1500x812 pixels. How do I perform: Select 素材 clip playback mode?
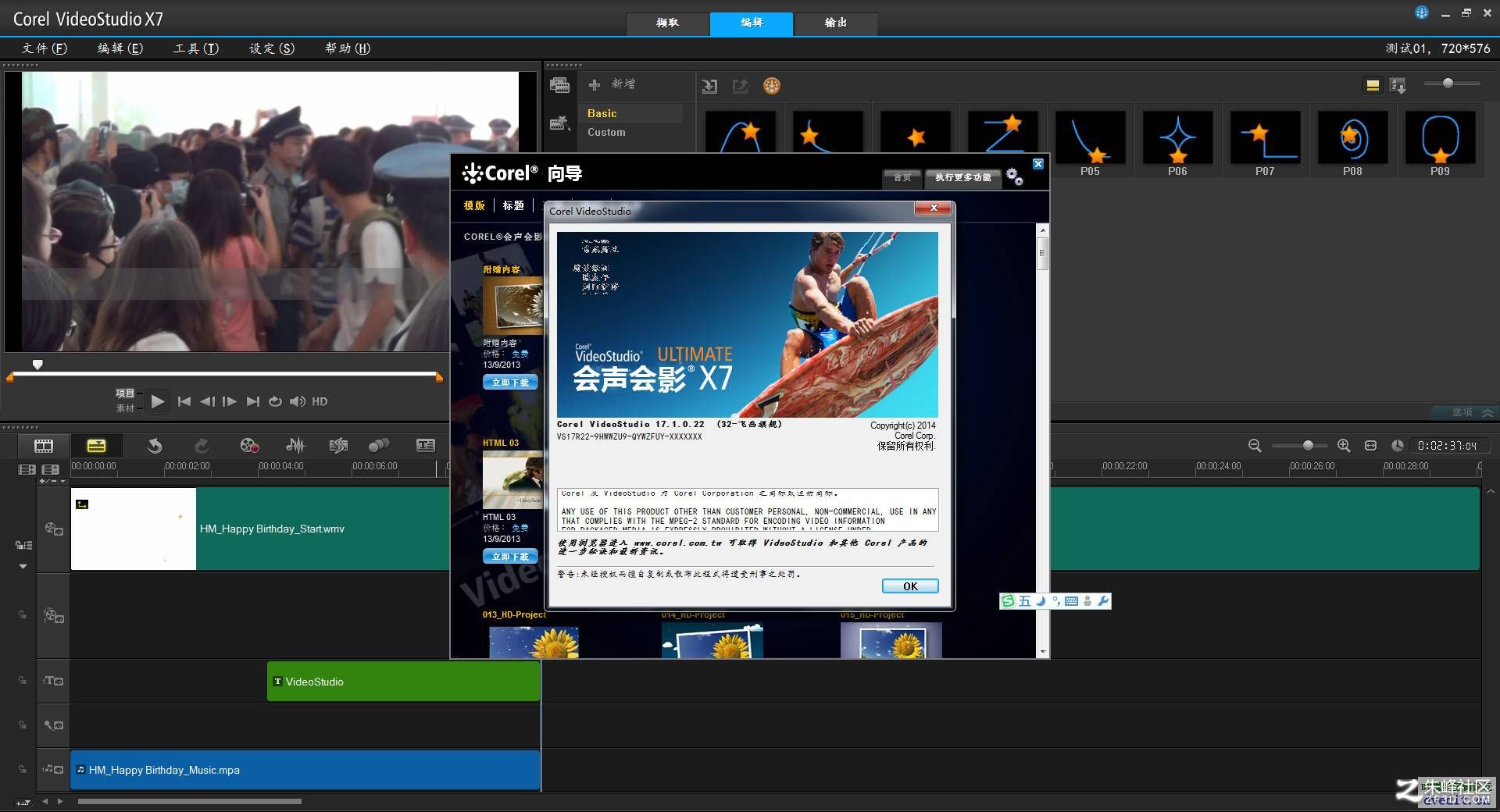coord(125,408)
